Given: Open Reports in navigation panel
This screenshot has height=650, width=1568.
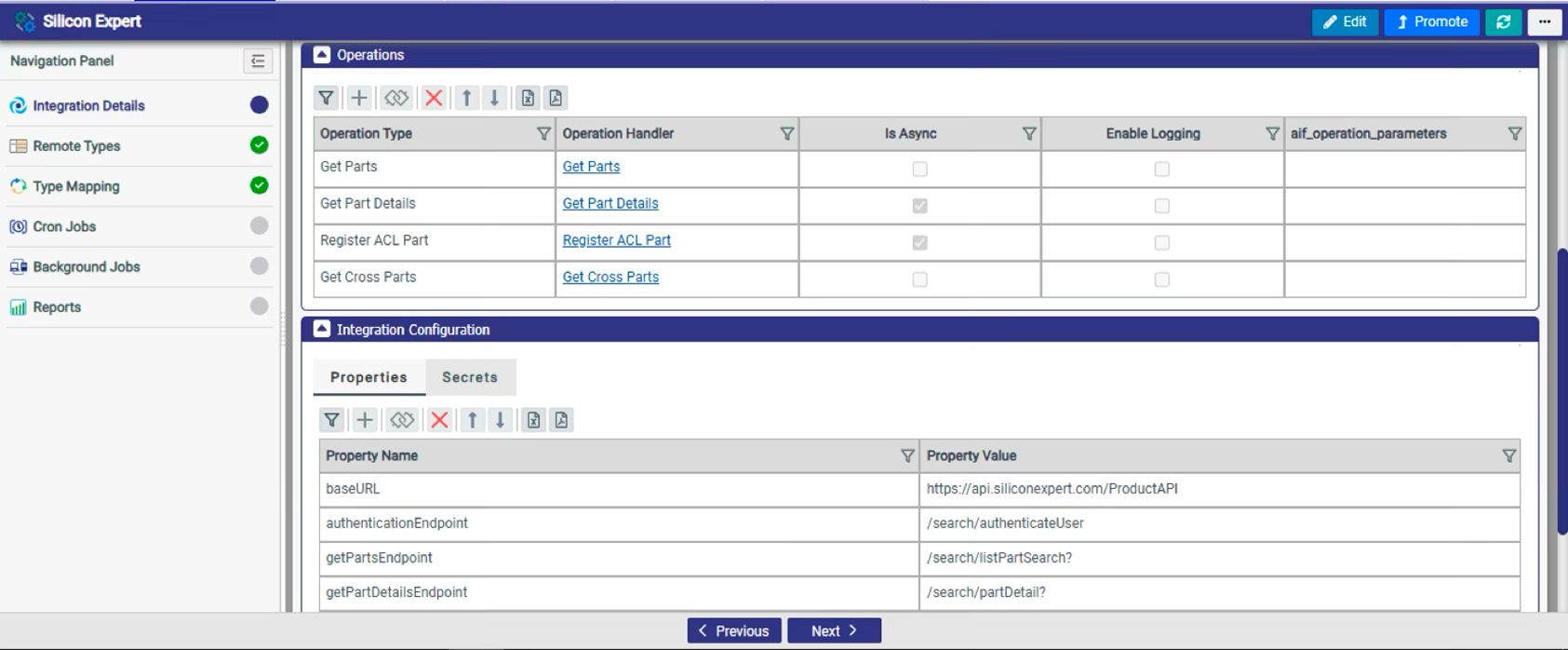Looking at the screenshot, I should [140, 307].
